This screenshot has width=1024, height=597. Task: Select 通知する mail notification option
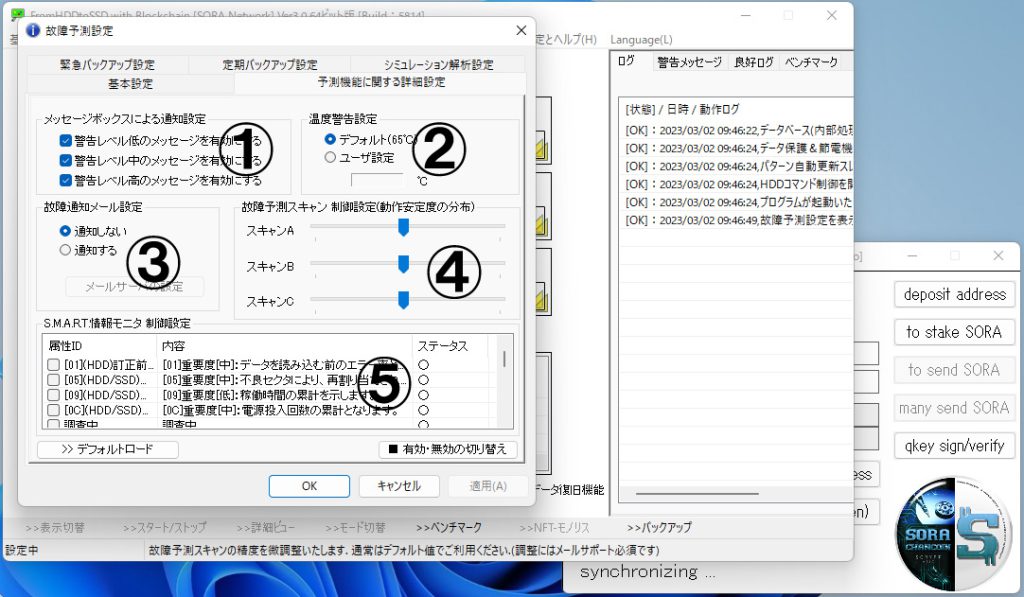click(x=65, y=250)
